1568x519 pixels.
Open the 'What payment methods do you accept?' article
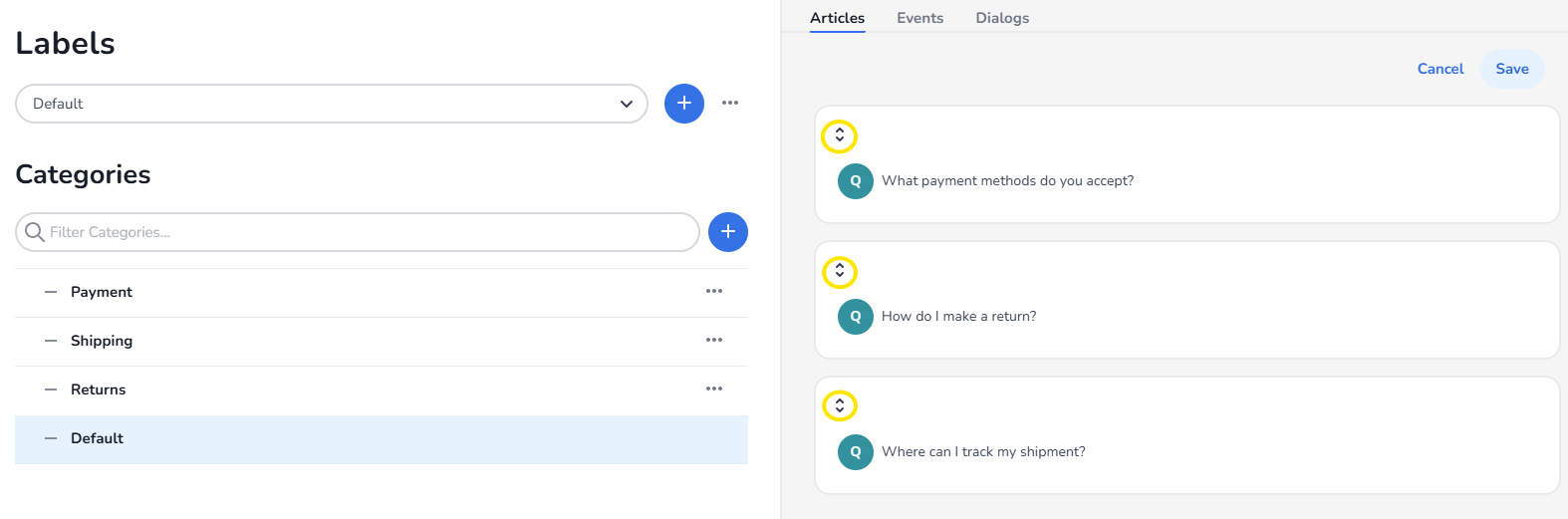(1007, 181)
